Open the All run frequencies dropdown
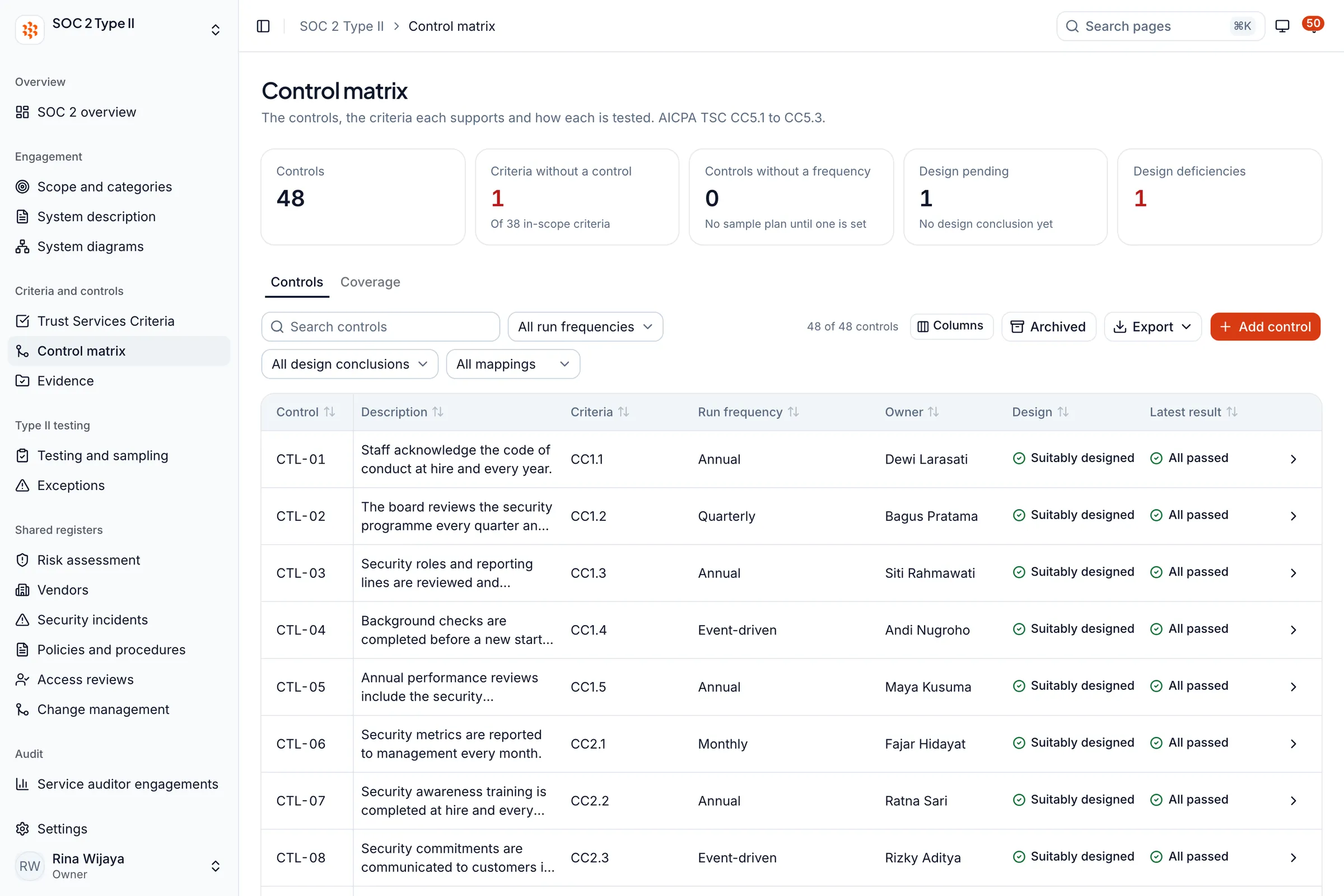The height and width of the screenshot is (896, 1344). (x=585, y=327)
